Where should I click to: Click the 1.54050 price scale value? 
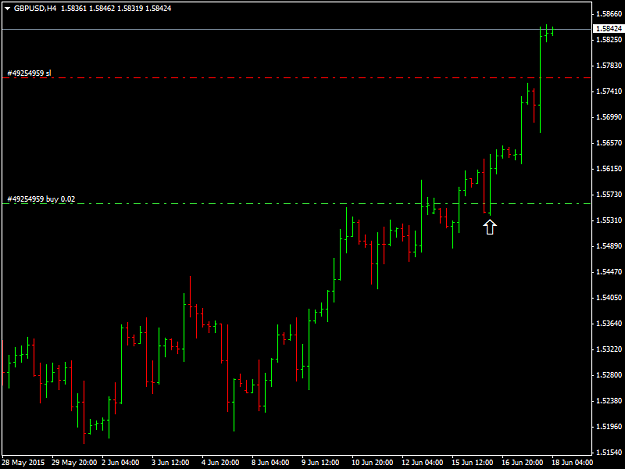coord(609,298)
